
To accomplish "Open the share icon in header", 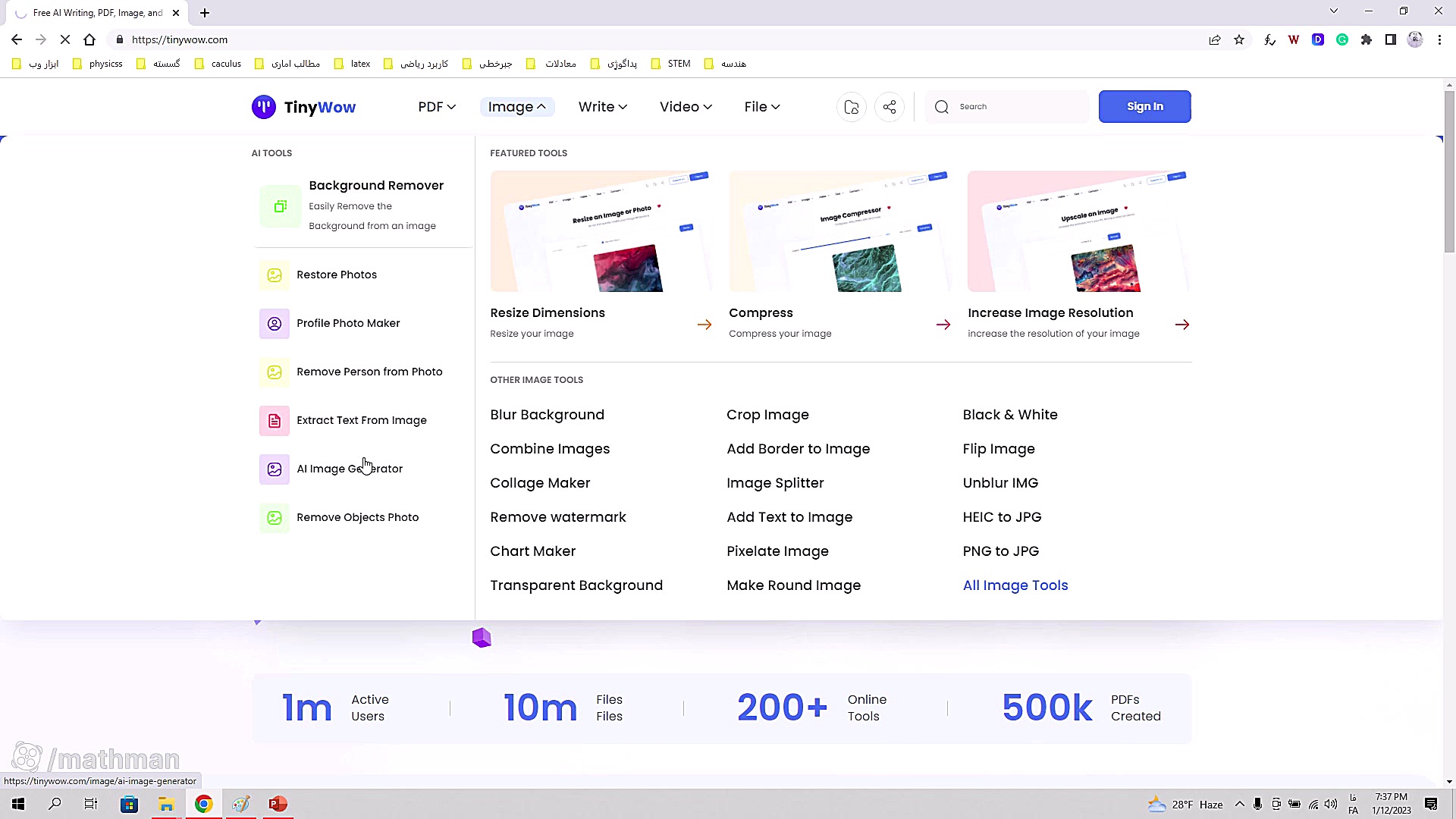I will coord(890,107).
